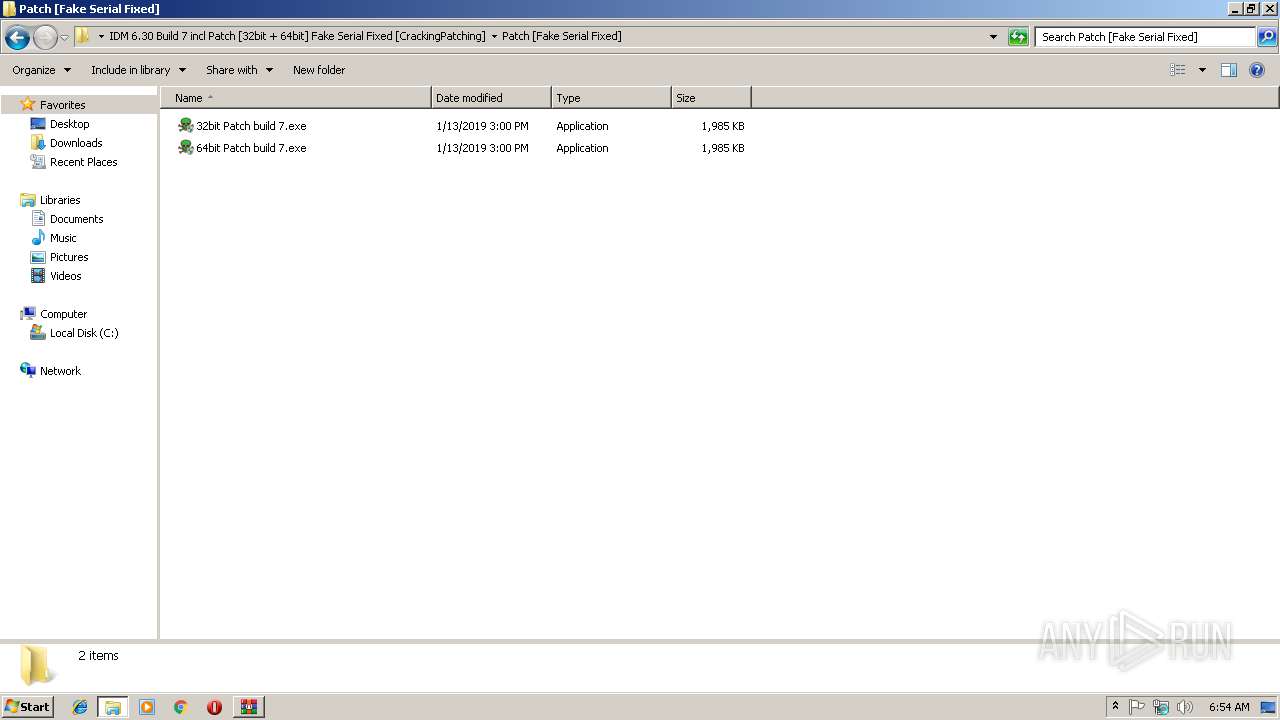Click the Help question mark icon
Viewport: 1280px width, 720px height.
(1258, 70)
